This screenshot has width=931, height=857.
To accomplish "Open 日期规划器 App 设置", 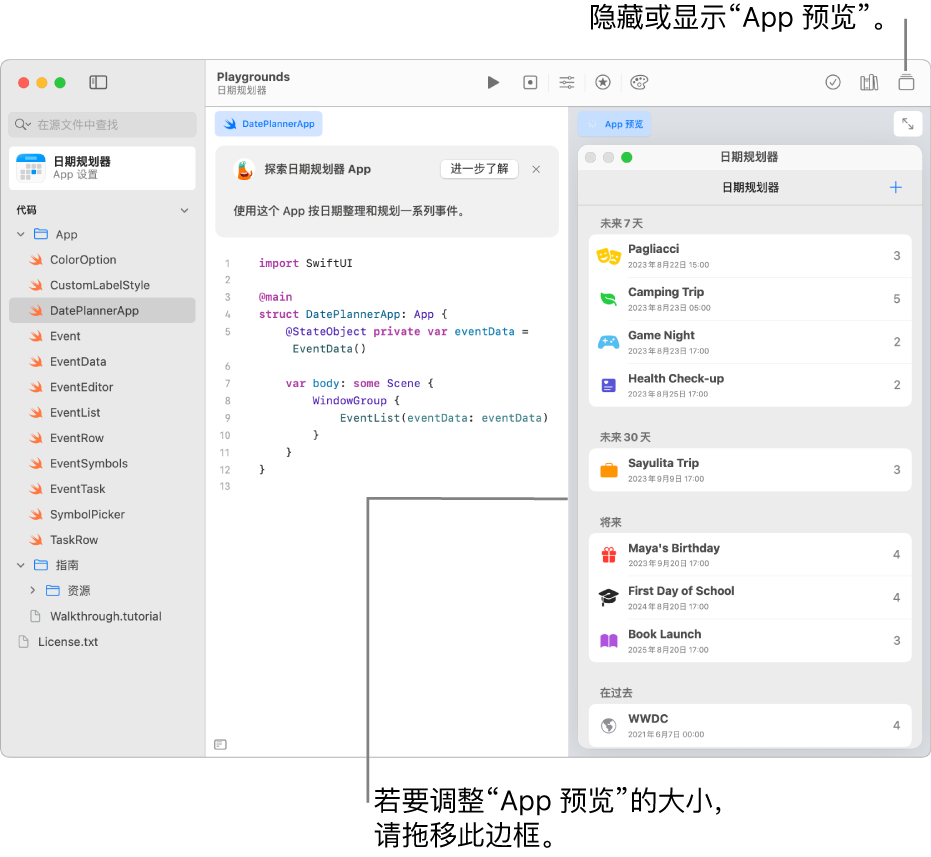I will 103,168.
